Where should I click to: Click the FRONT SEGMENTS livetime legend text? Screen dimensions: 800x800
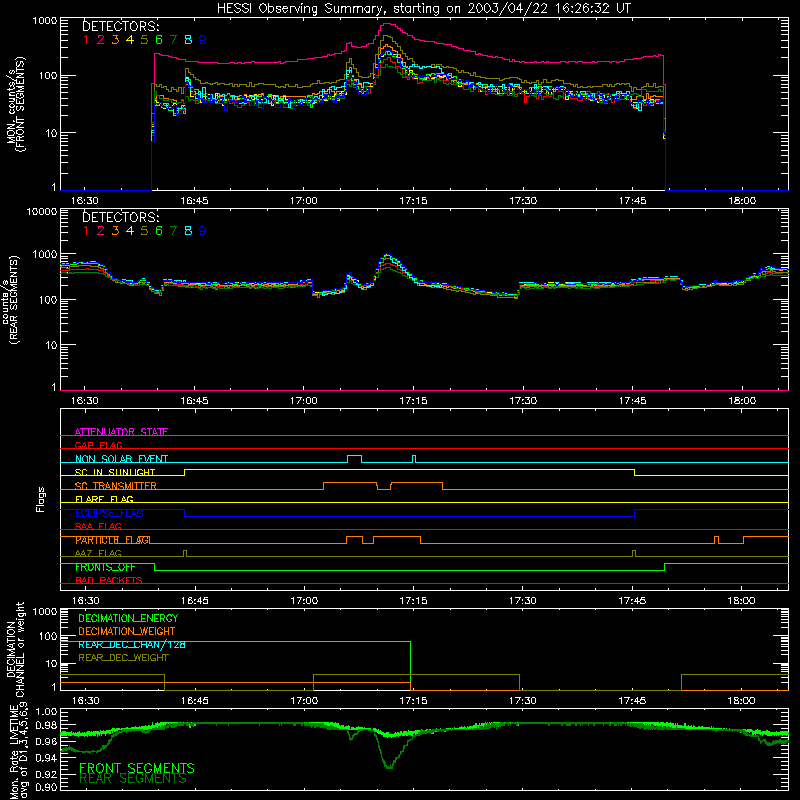[x=137, y=768]
